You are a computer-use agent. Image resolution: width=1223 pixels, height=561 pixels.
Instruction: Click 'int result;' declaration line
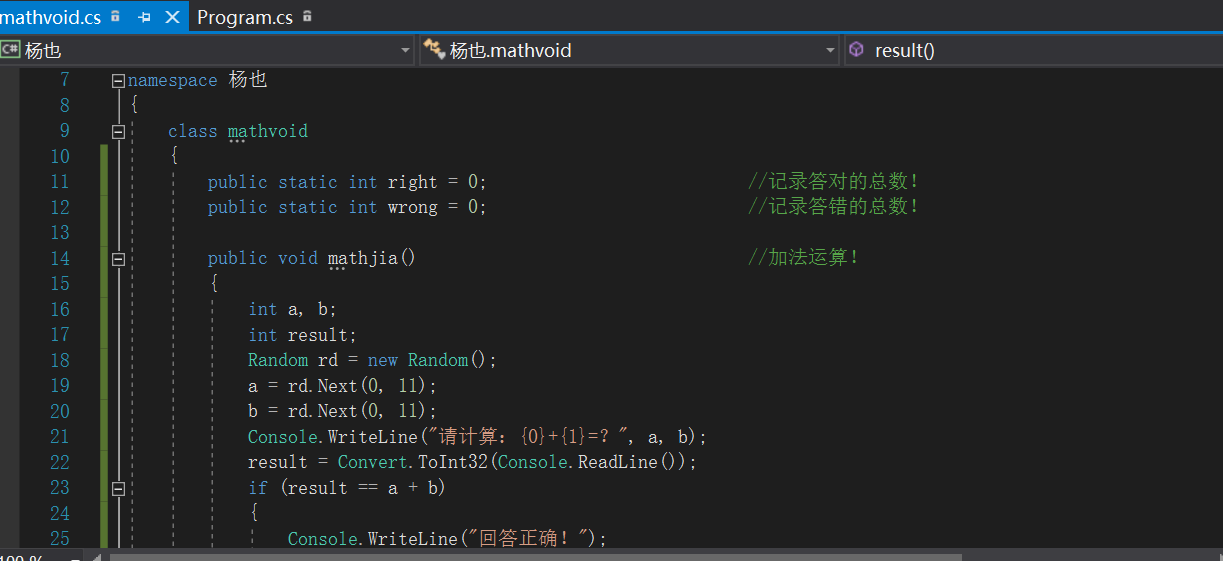point(302,335)
